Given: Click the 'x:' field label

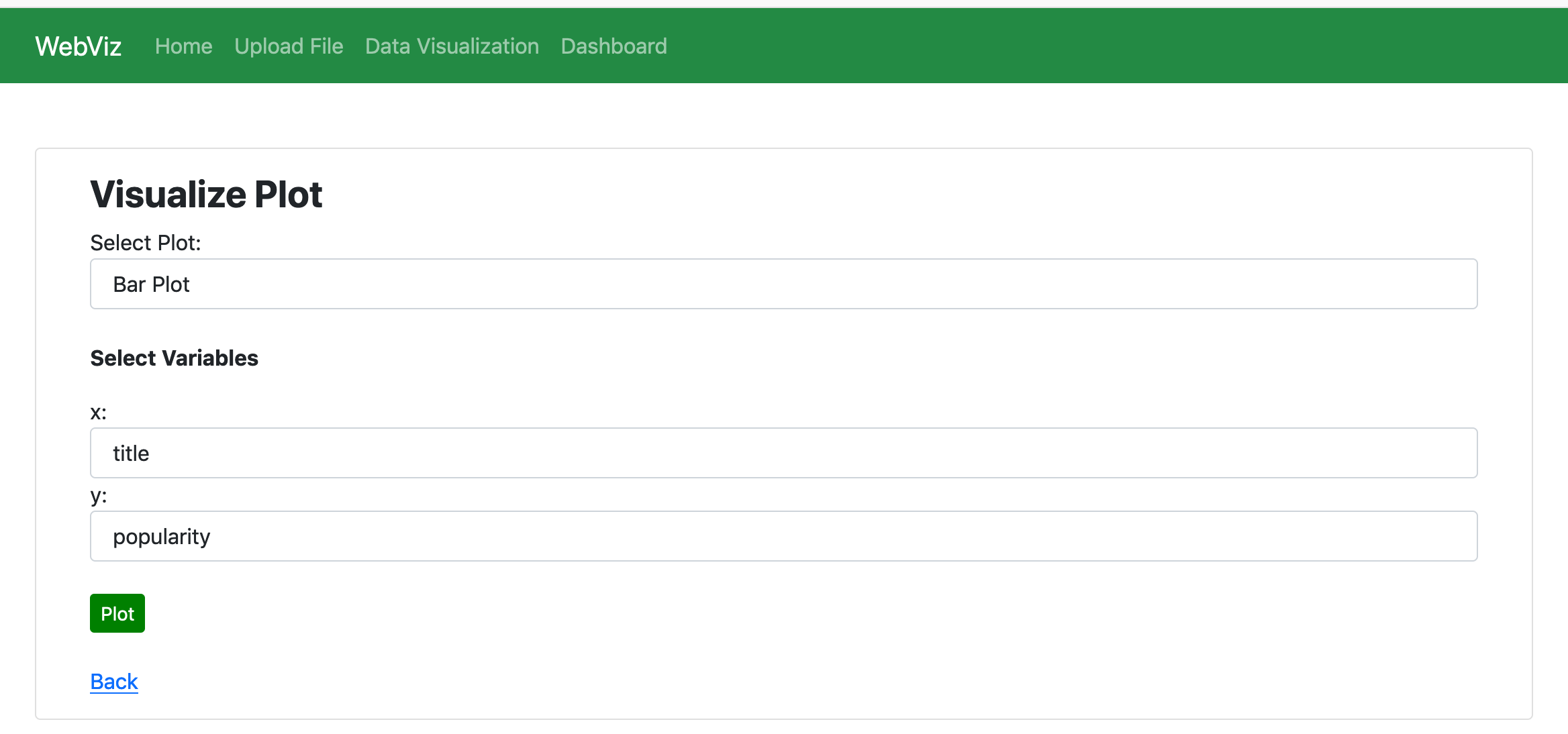Looking at the screenshot, I should [98, 412].
